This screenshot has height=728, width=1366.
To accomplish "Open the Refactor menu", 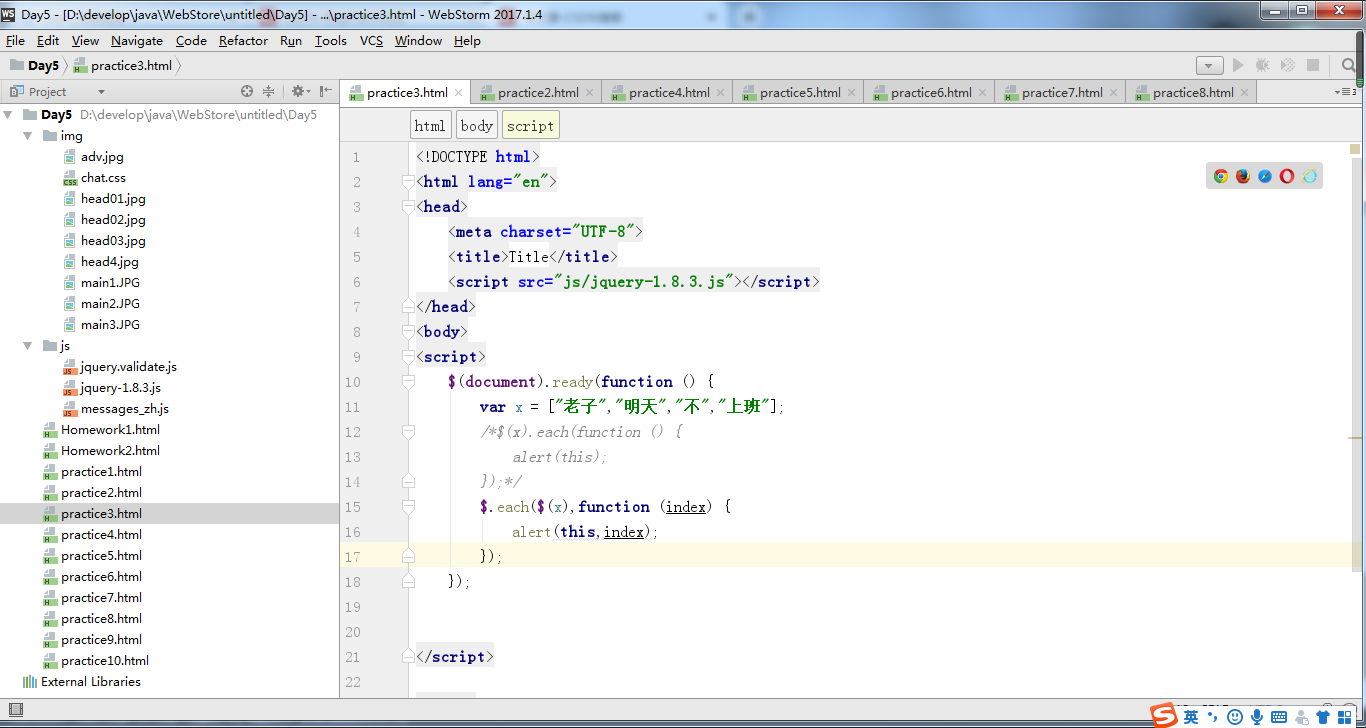I will pos(243,40).
